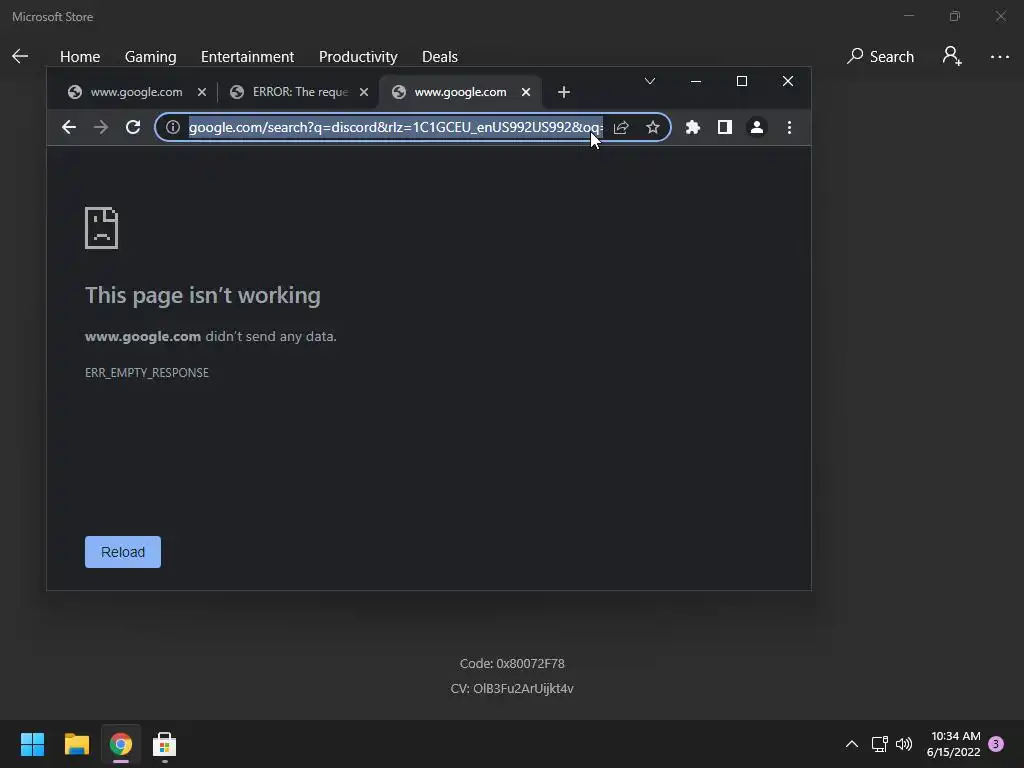1024x768 pixels.
Task: Open Microsoft Store Productivity tab
Action: [358, 57]
